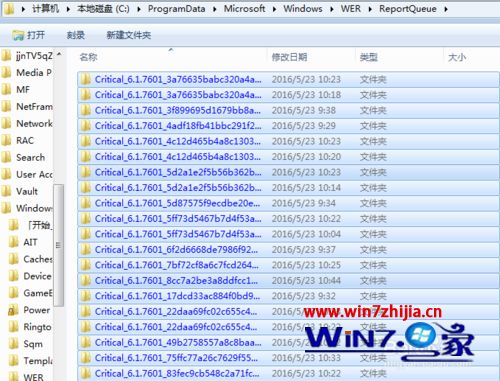Click folder icon of Critical_6.1.7601_83fec9cb548c2a71fc row
The height and width of the screenshot is (381, 500).
point(86,373)
